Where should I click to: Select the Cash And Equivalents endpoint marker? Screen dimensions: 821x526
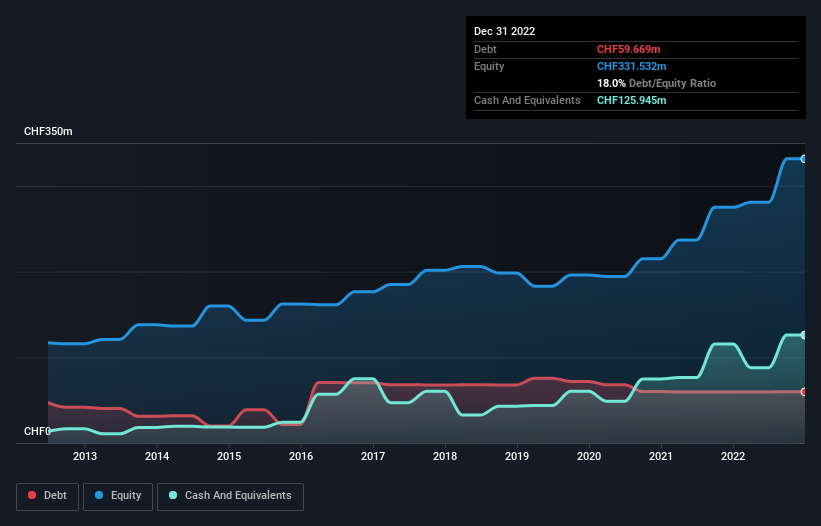804,335
